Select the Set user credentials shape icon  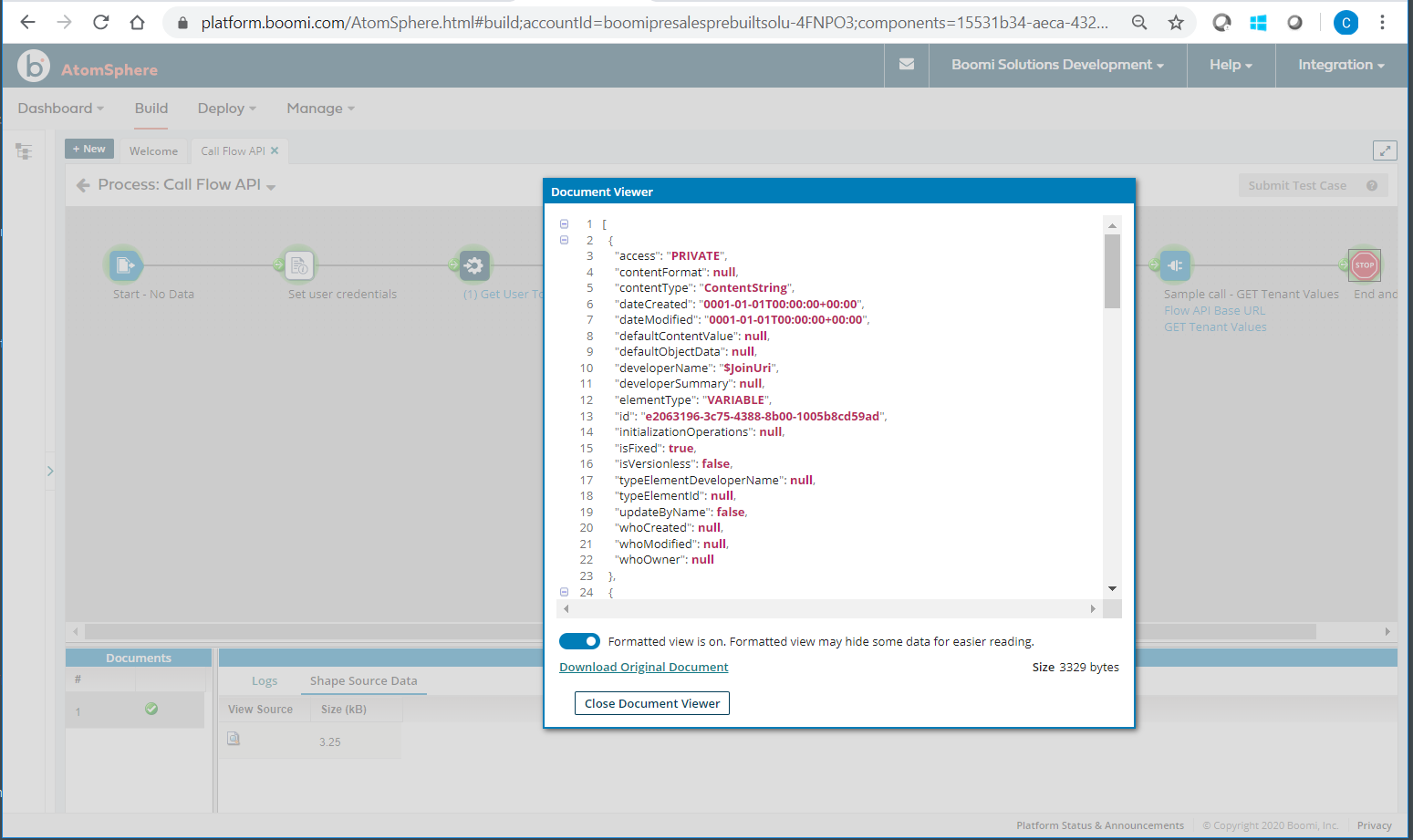tap(299, 265)
